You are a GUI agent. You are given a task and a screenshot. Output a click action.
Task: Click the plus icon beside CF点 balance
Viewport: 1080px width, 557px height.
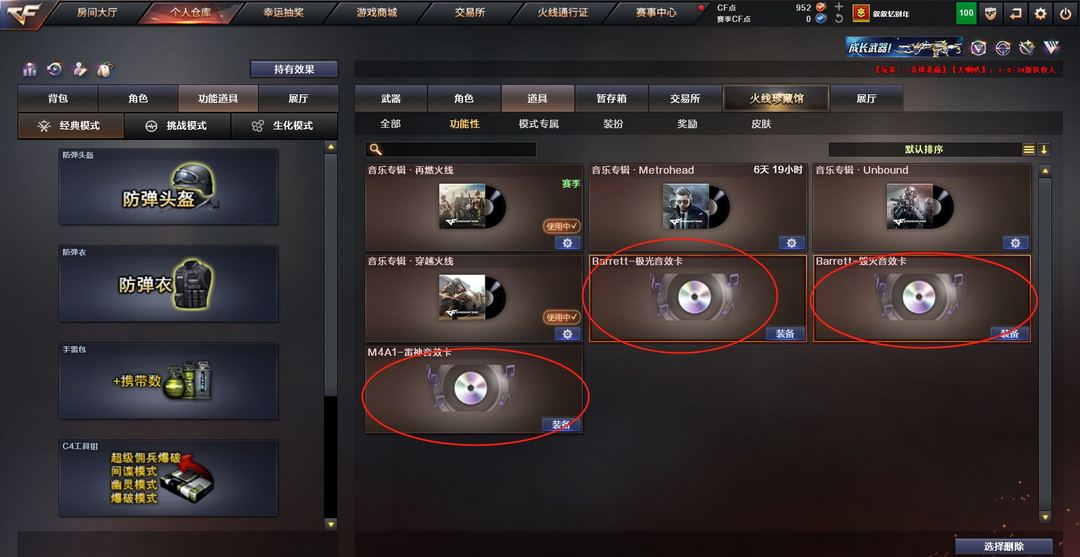coord(838,7)
